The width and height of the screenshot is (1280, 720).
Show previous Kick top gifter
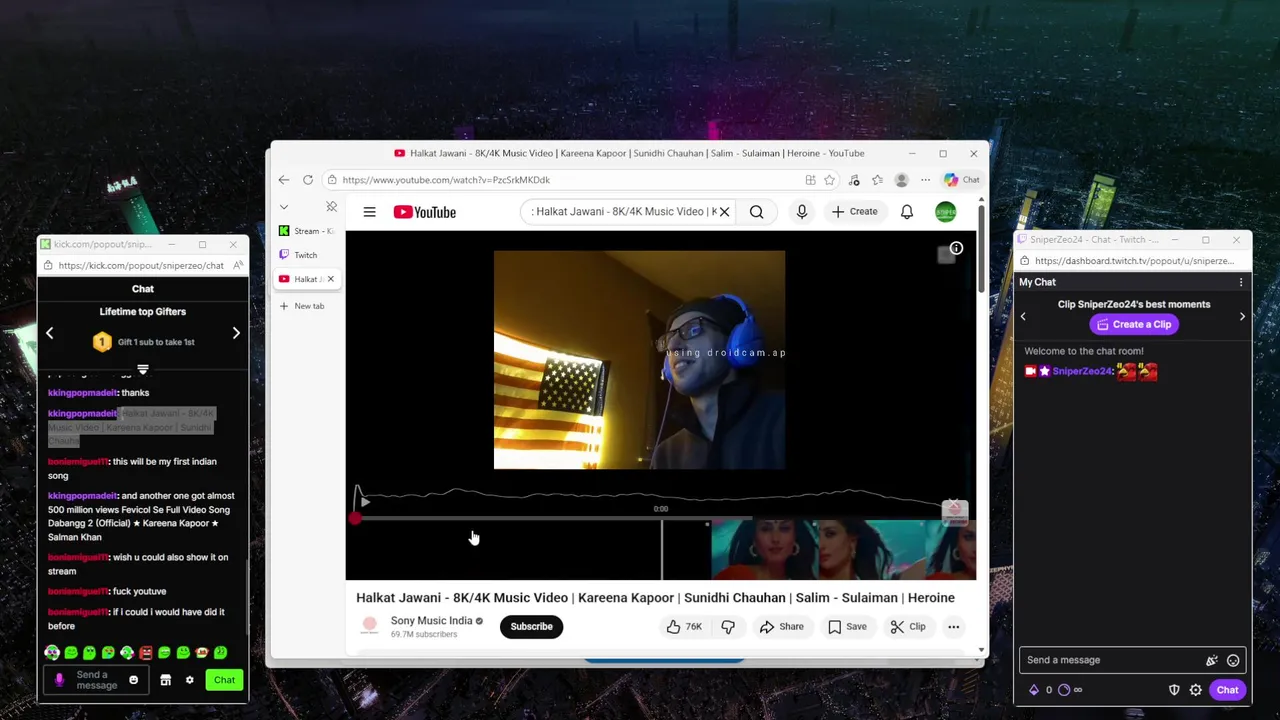tap(49, 333)
